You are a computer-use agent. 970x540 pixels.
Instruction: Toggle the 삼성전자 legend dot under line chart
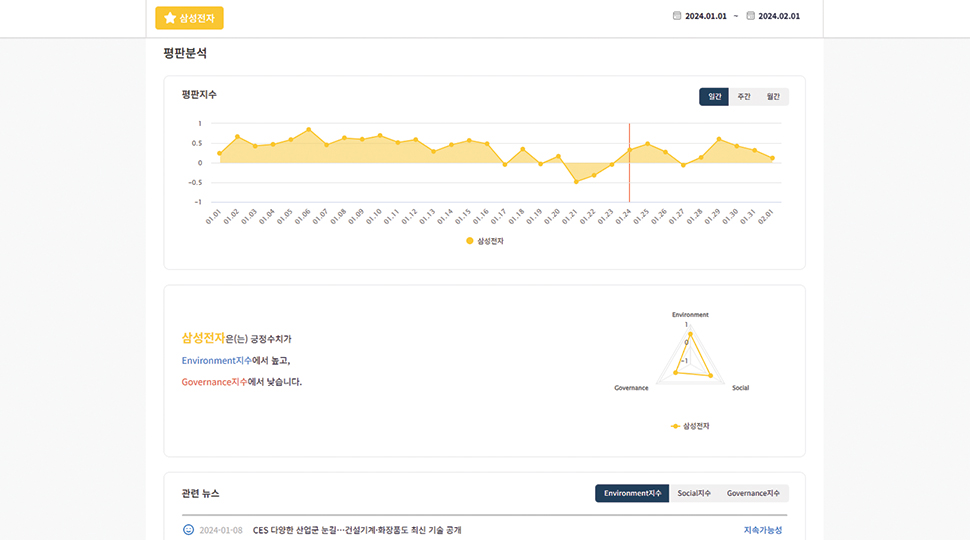(x=470, y=241)
